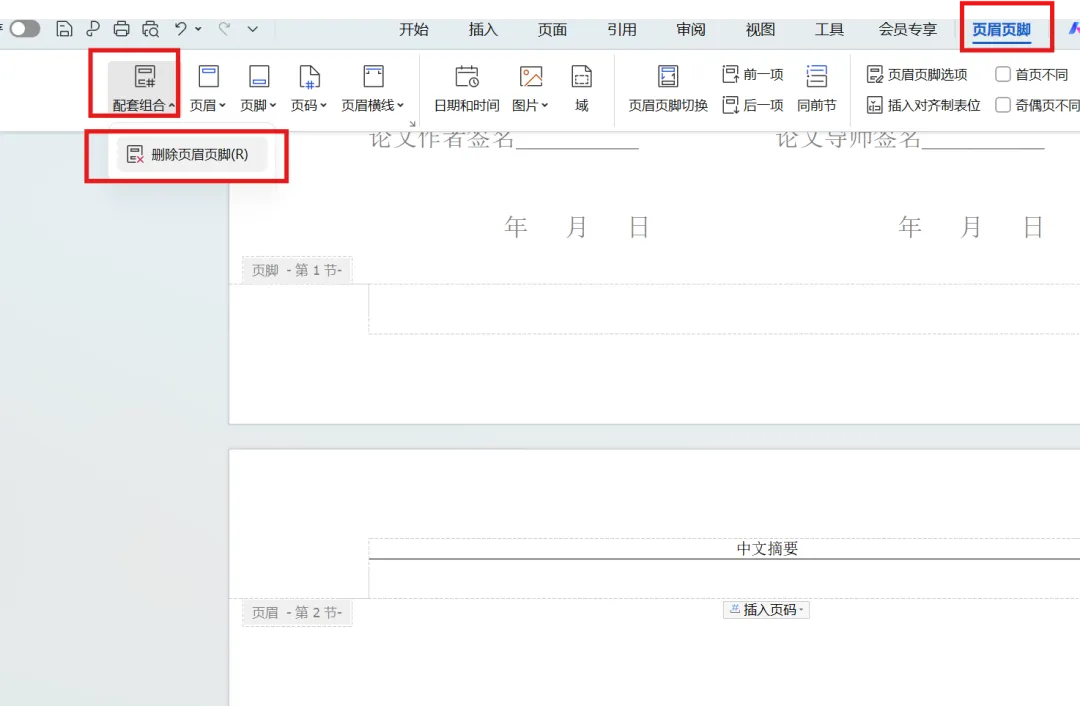Screen dimensions: 1080x706
Task: Click the export to PDF icon
Action: (x=92, y=29)
